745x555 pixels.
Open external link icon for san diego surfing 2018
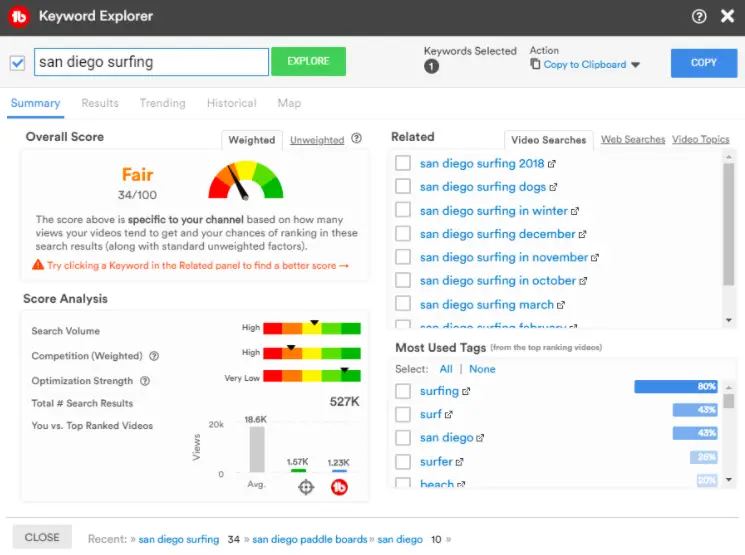[553, 164]
